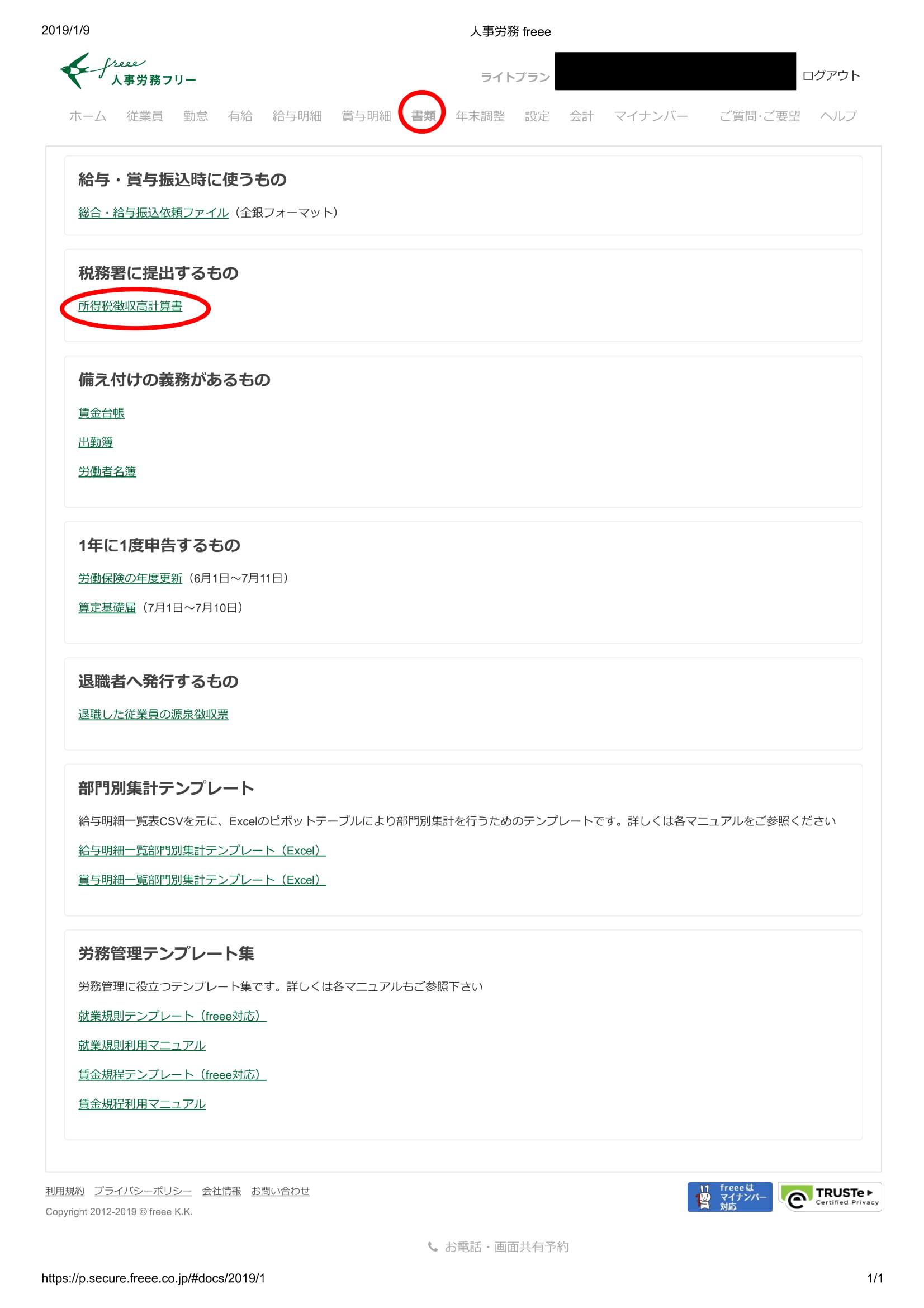Open the 所得税徴収高計算書 link
The width and height of the screenshot is (924, 1308).
point(130,306)
